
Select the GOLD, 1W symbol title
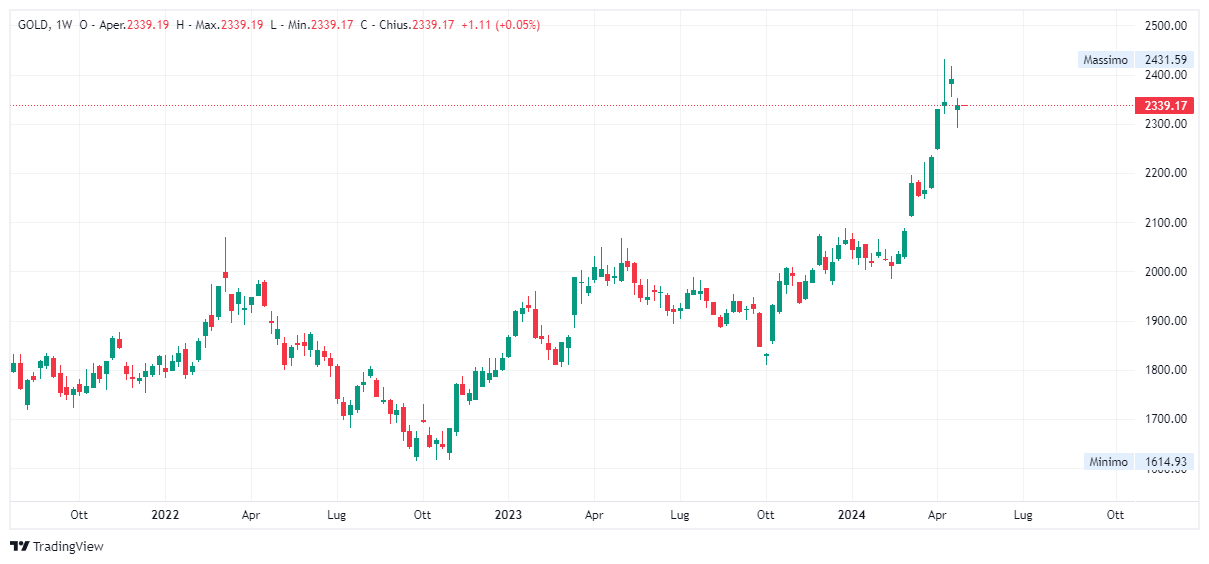click(x=44, y=25)
